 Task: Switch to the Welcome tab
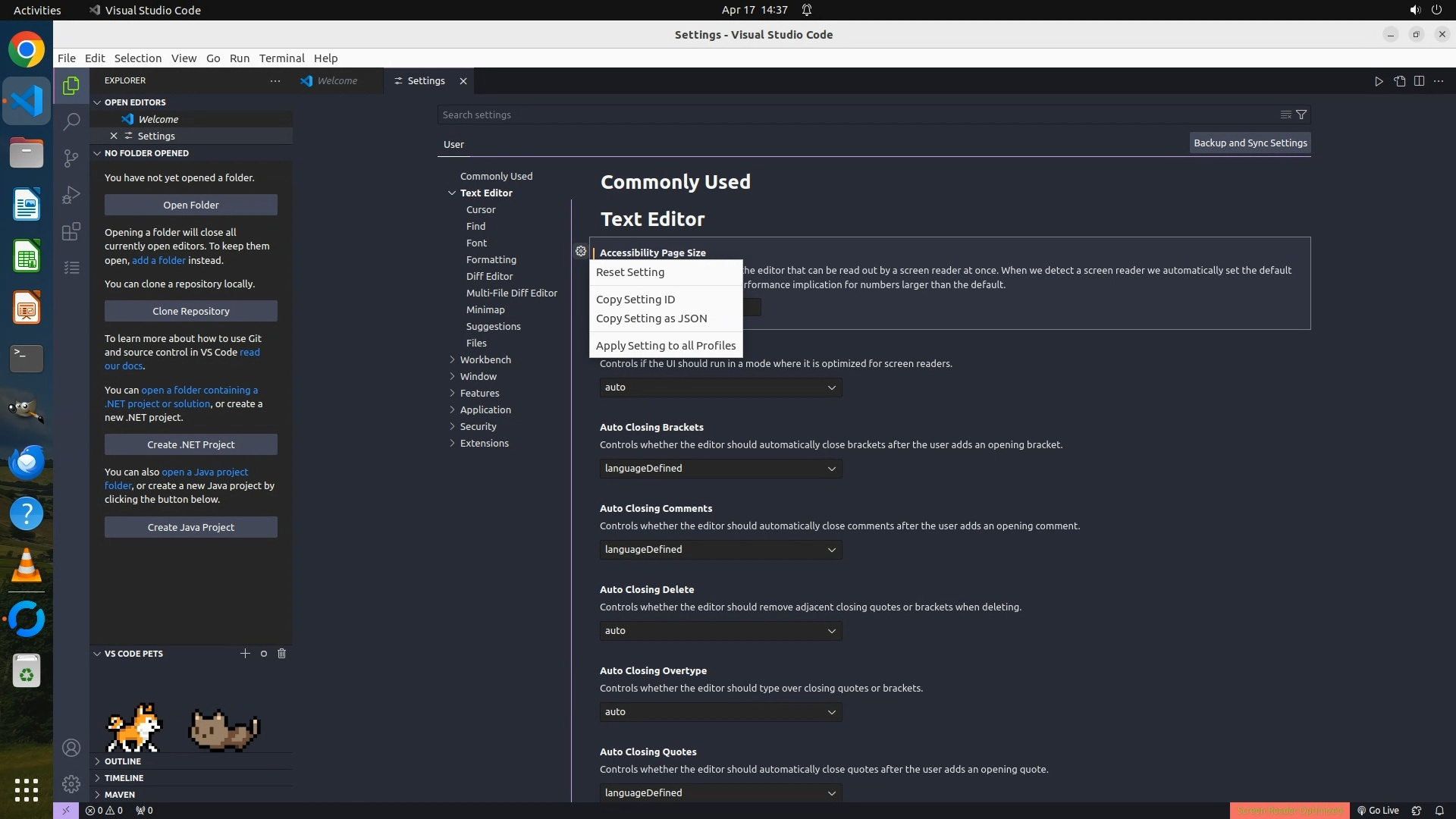337,81
